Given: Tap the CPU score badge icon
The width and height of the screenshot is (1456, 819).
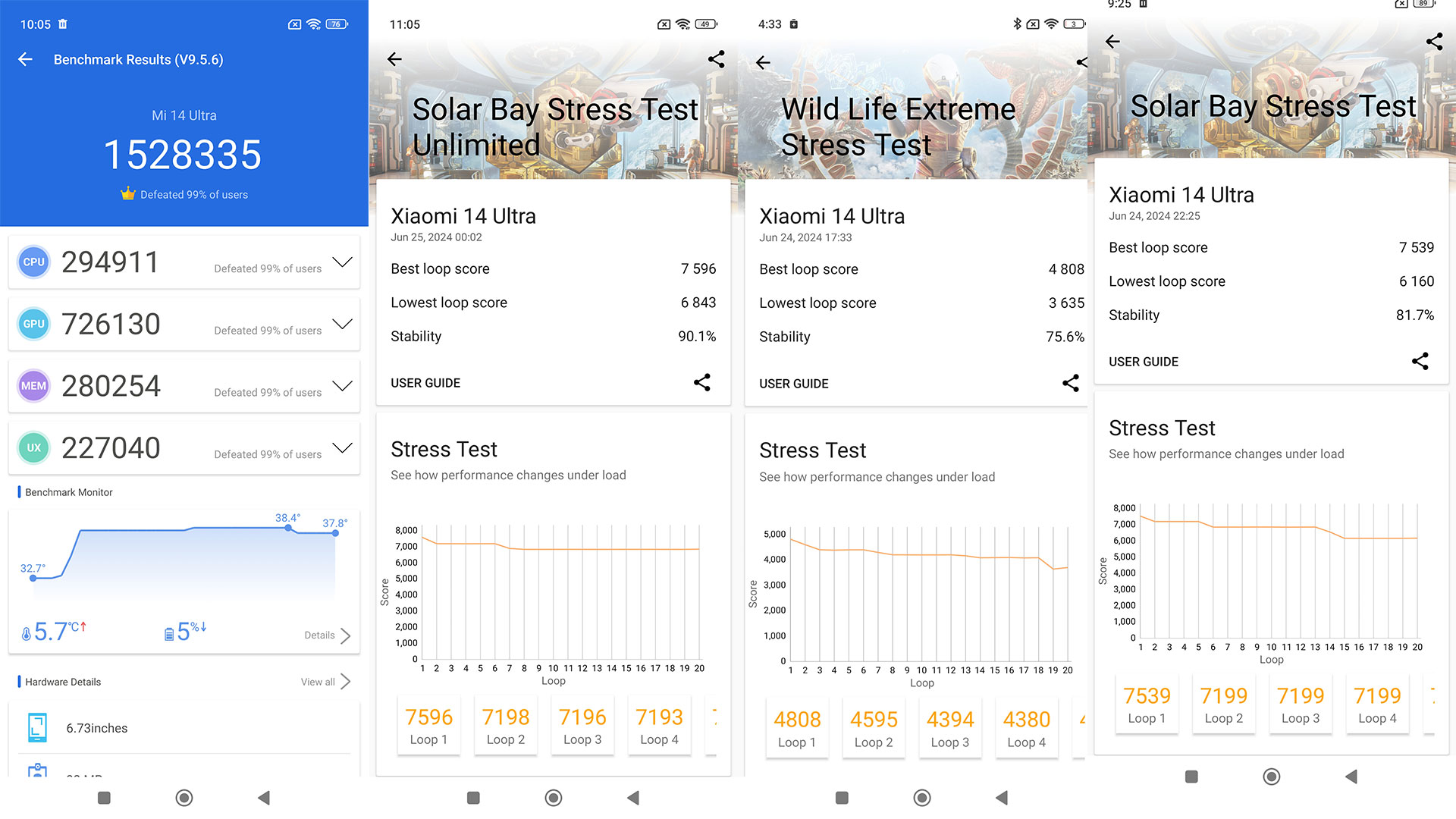Looking at the screenshot, I should (x=33, y=262).
